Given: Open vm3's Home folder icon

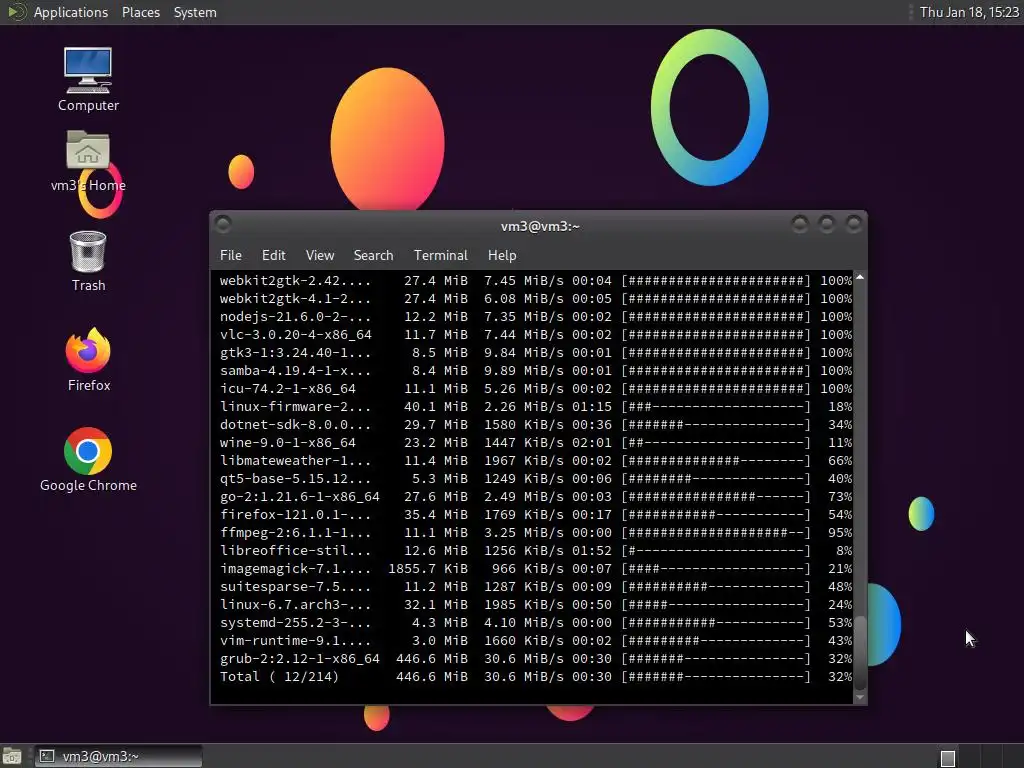Looking at the screenshot, I should coord(88,161).
